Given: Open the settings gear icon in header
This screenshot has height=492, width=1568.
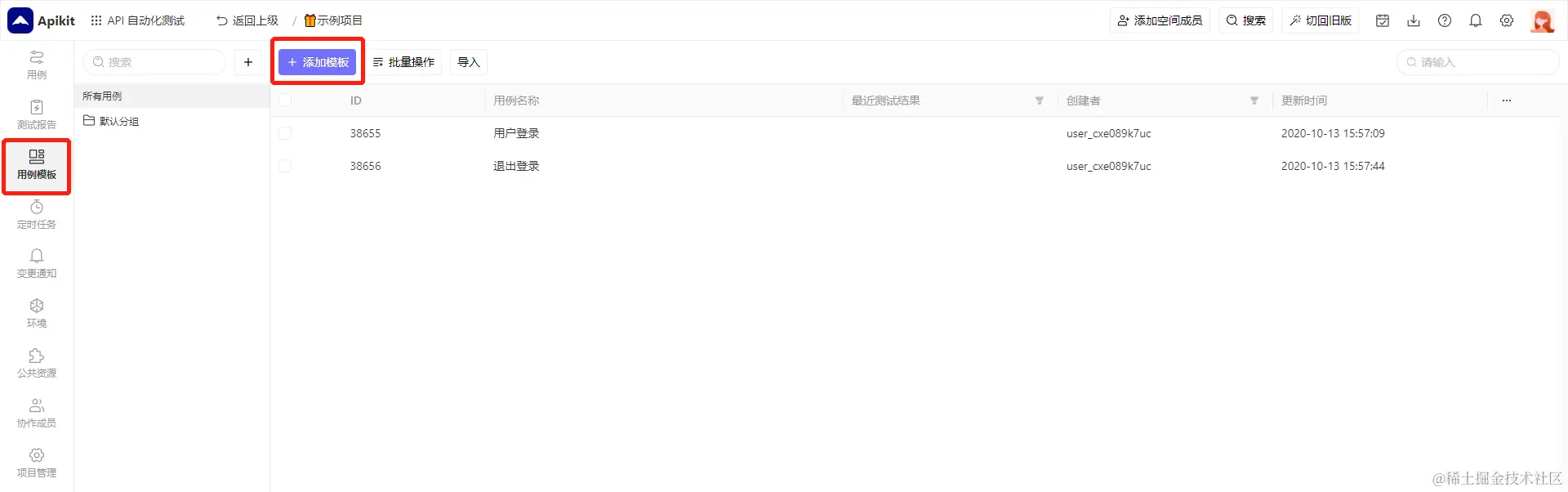Looking at the screenshot, I should point(1507,20).
